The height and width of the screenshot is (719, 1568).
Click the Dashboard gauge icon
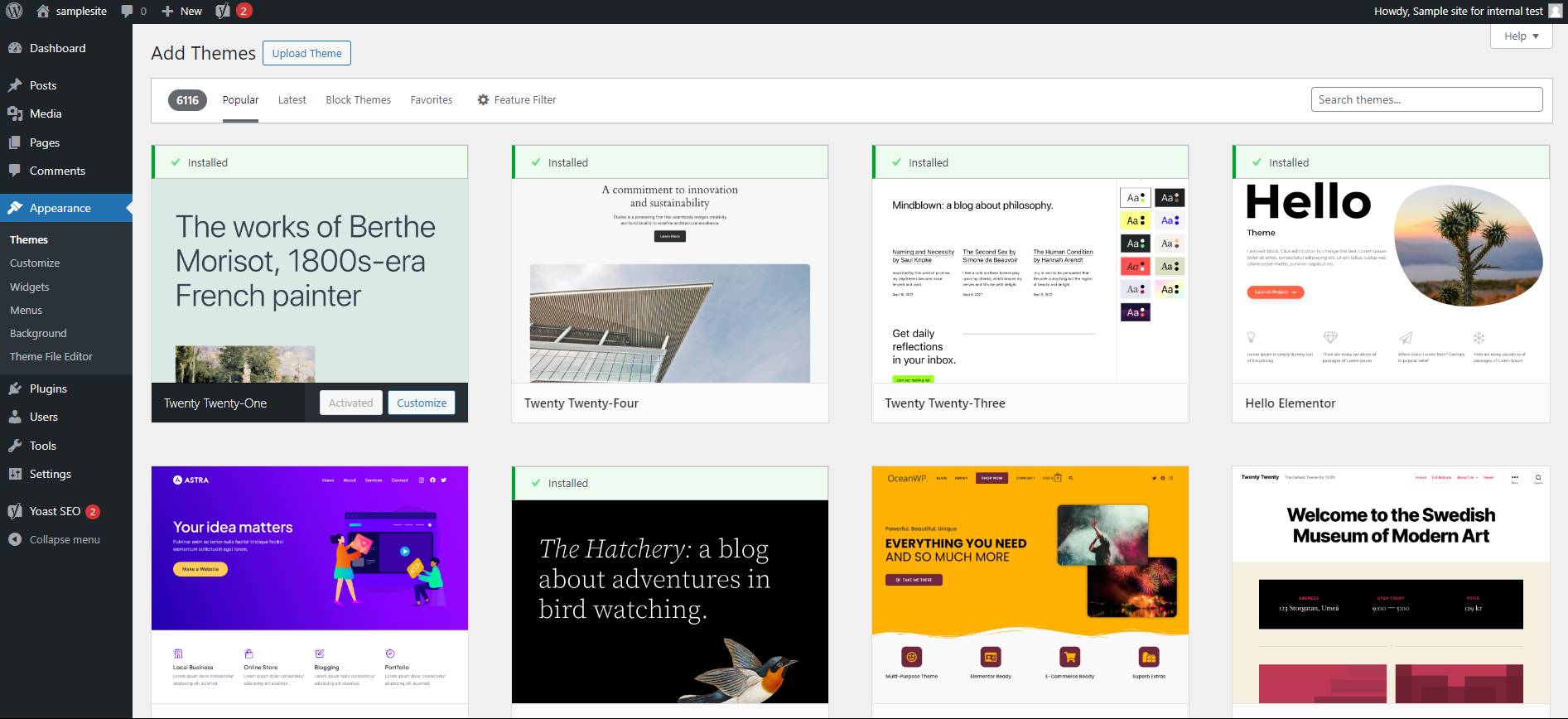coord(15,48)
